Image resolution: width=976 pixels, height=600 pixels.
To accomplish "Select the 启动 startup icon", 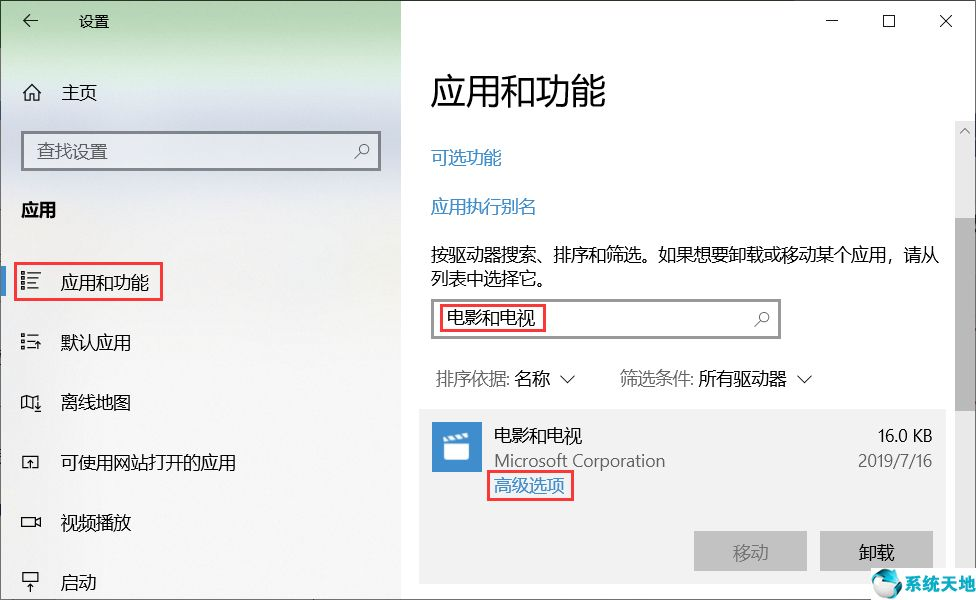I will (x=30, y=581).
